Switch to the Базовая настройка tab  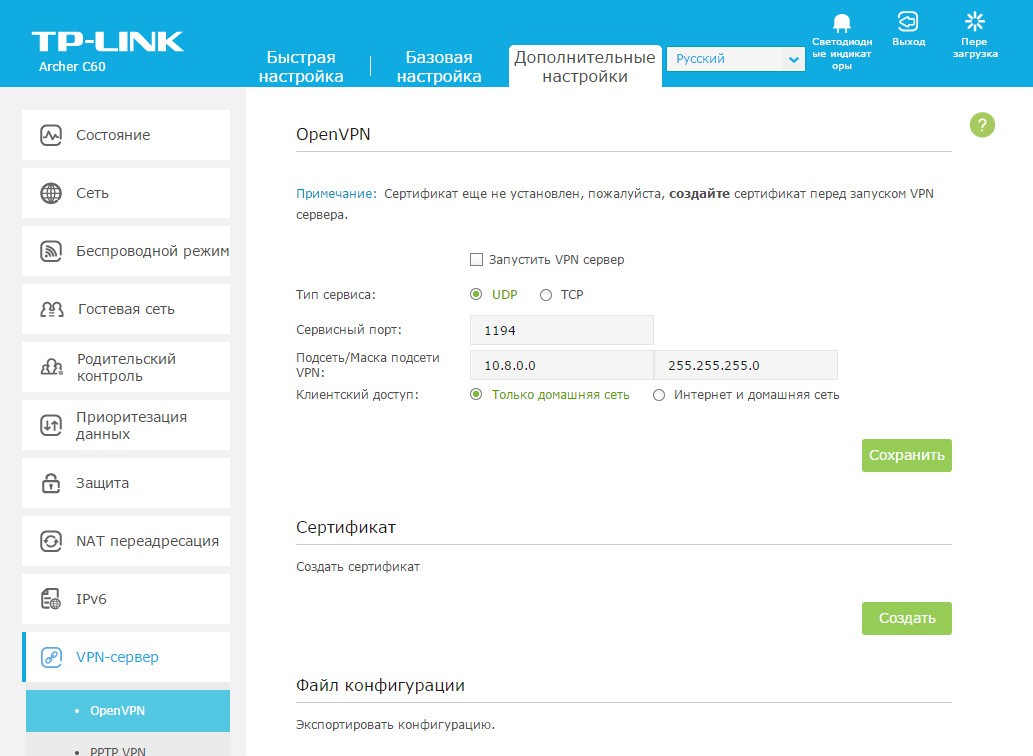439,67
